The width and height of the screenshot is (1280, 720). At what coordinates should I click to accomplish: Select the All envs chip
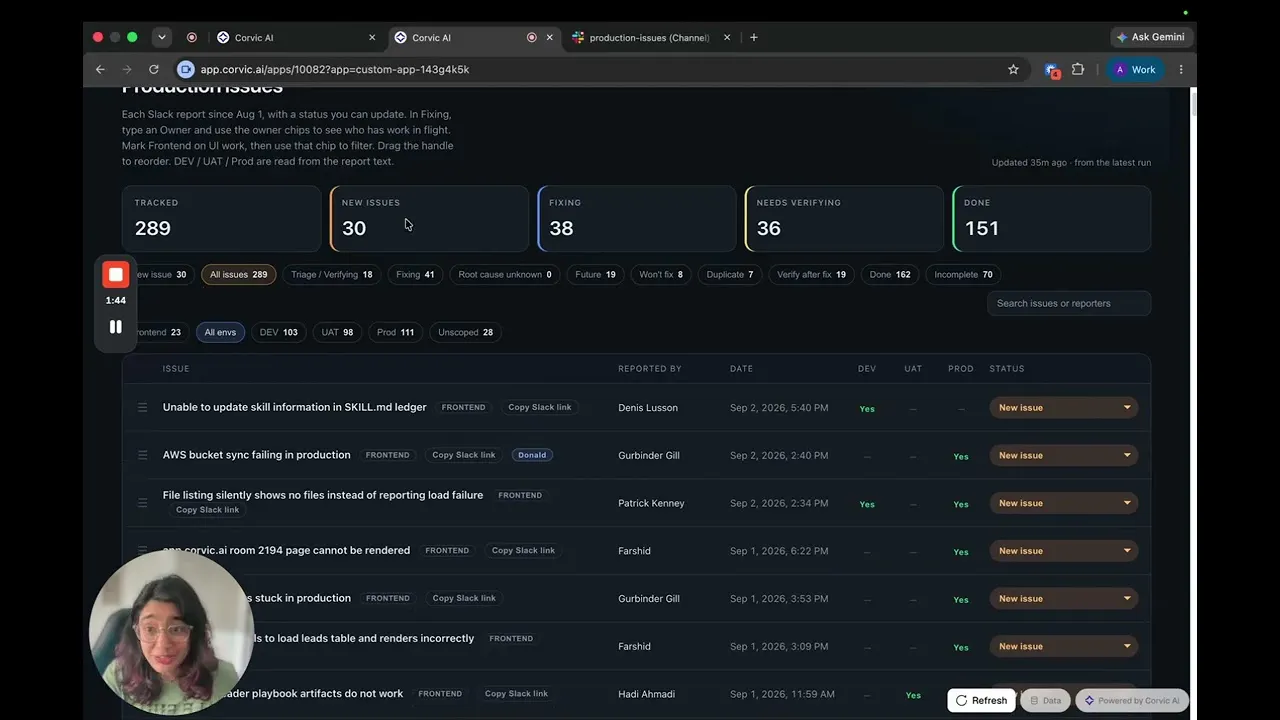coord(221,332)
